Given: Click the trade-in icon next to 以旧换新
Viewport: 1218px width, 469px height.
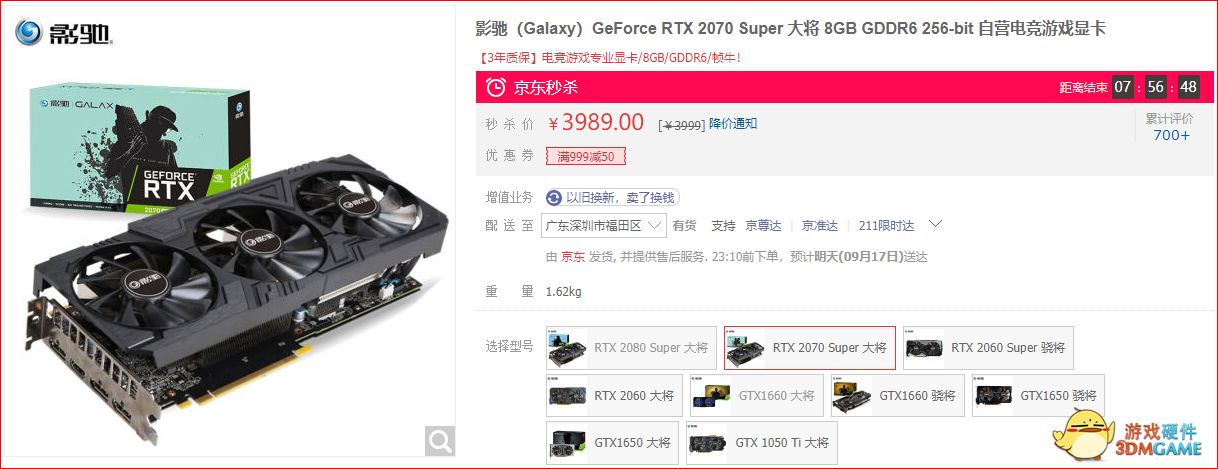Looking at the screenshot, I should pos(554,197).
